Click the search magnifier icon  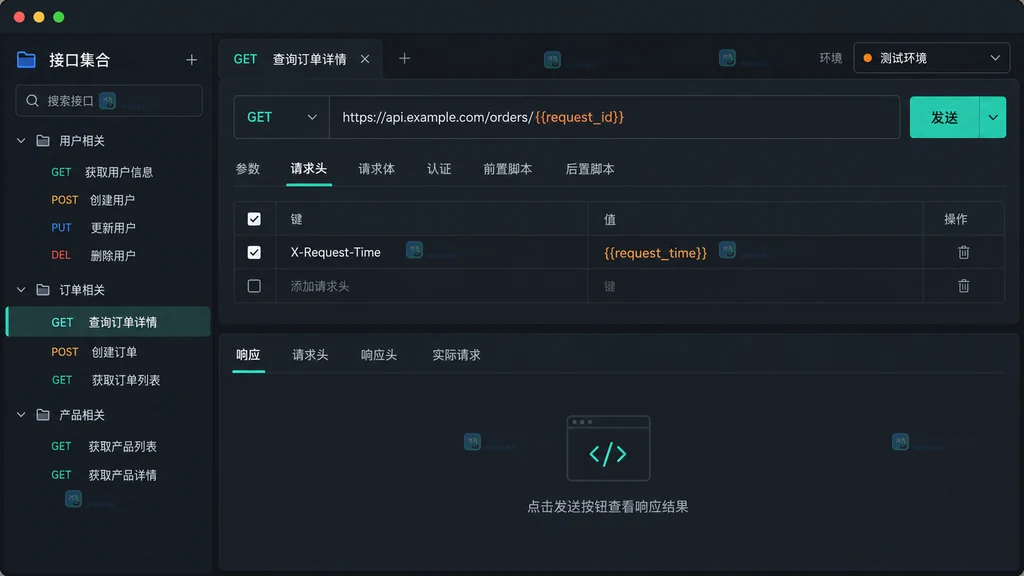(32, 101)
